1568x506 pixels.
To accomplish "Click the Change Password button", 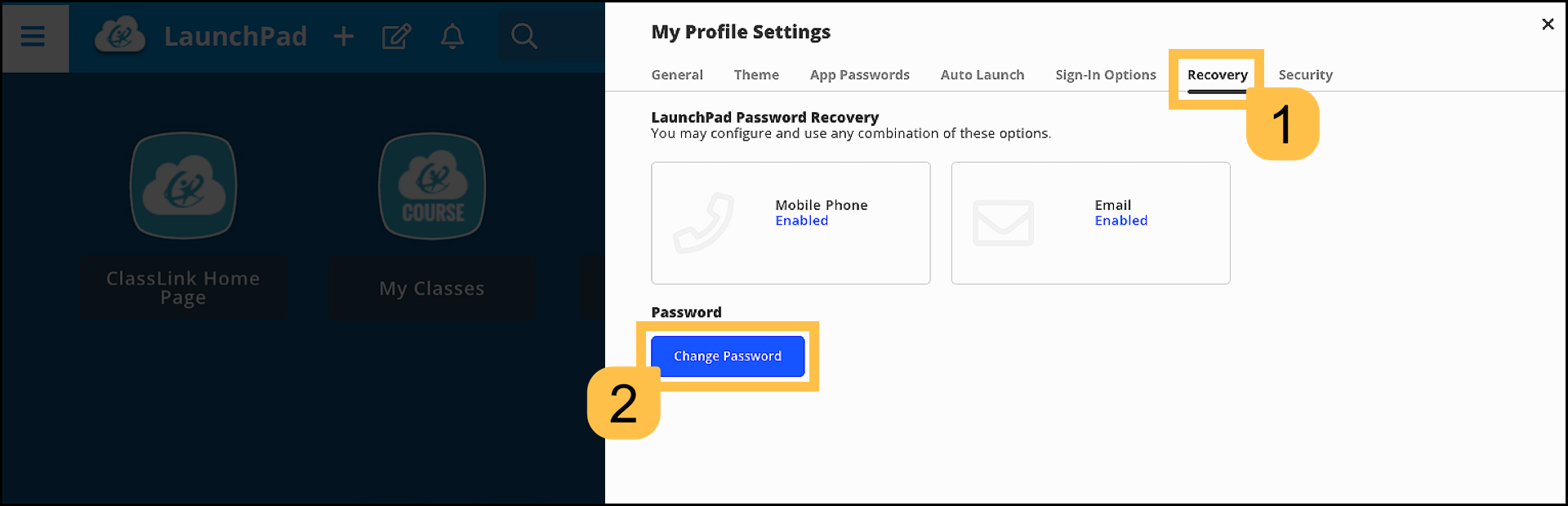I will pos(728,356).
